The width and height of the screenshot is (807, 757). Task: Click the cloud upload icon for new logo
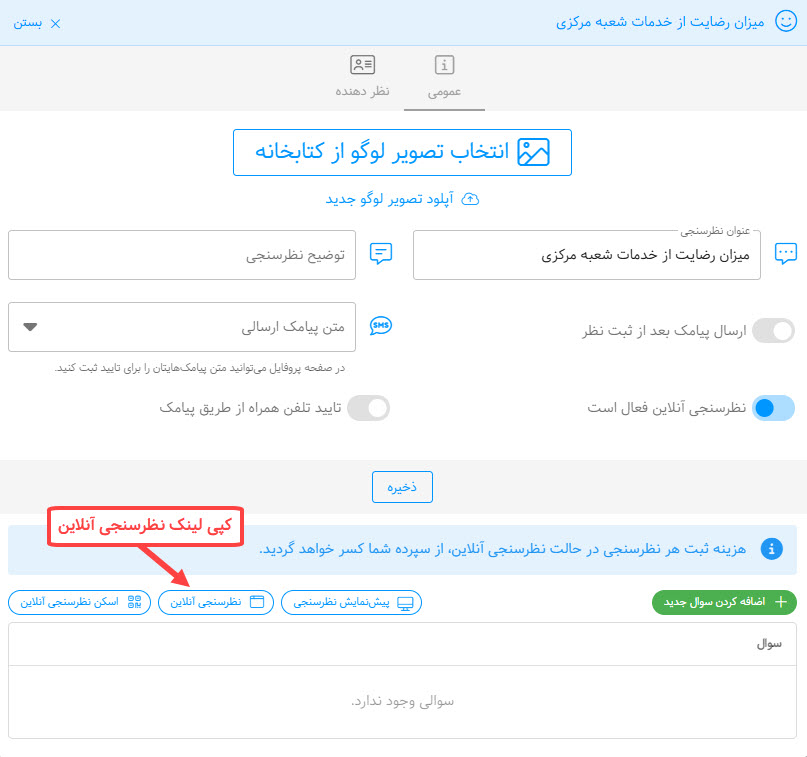point(470,199)
